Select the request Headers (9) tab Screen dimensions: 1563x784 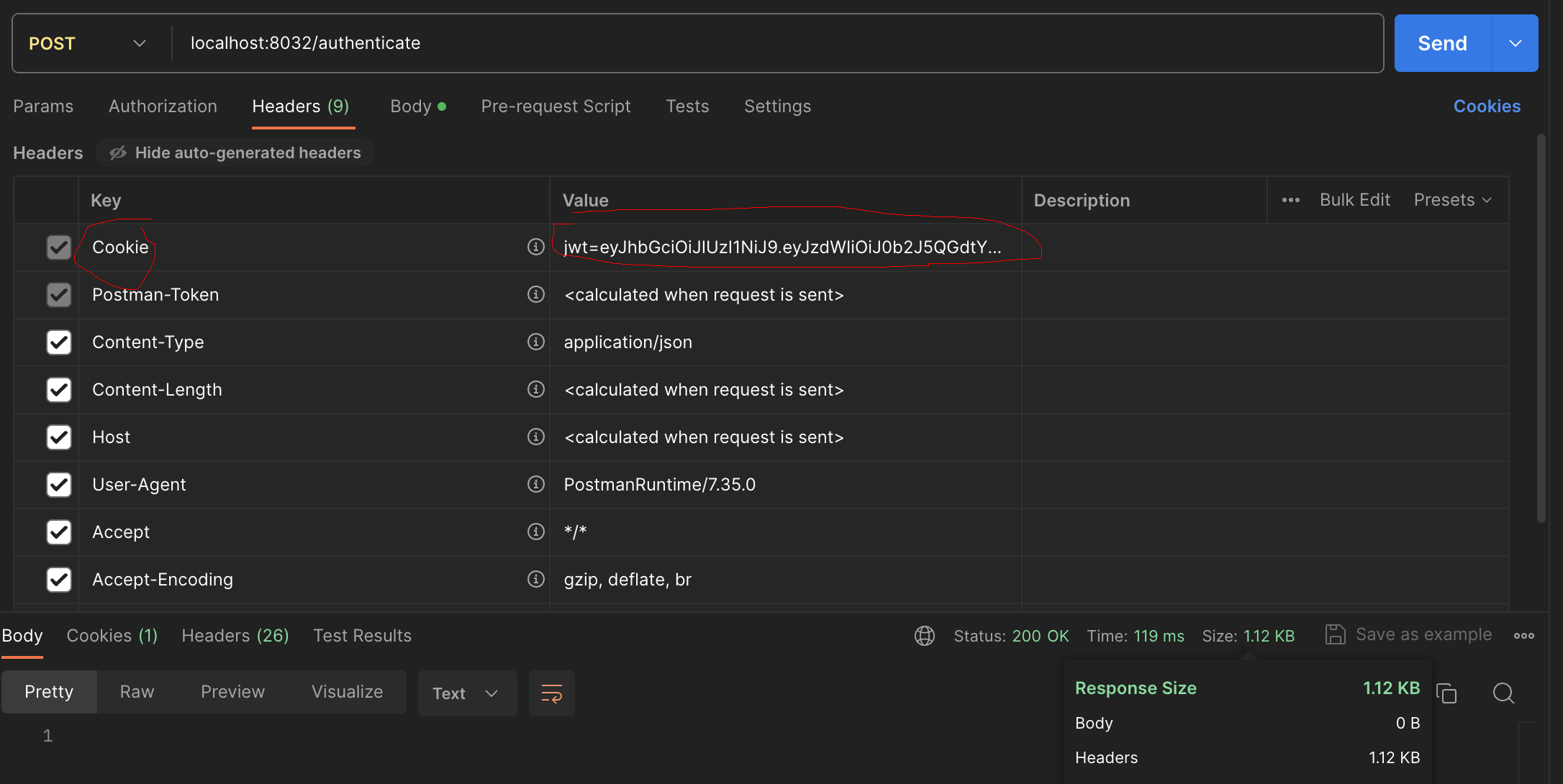point(301,106)
